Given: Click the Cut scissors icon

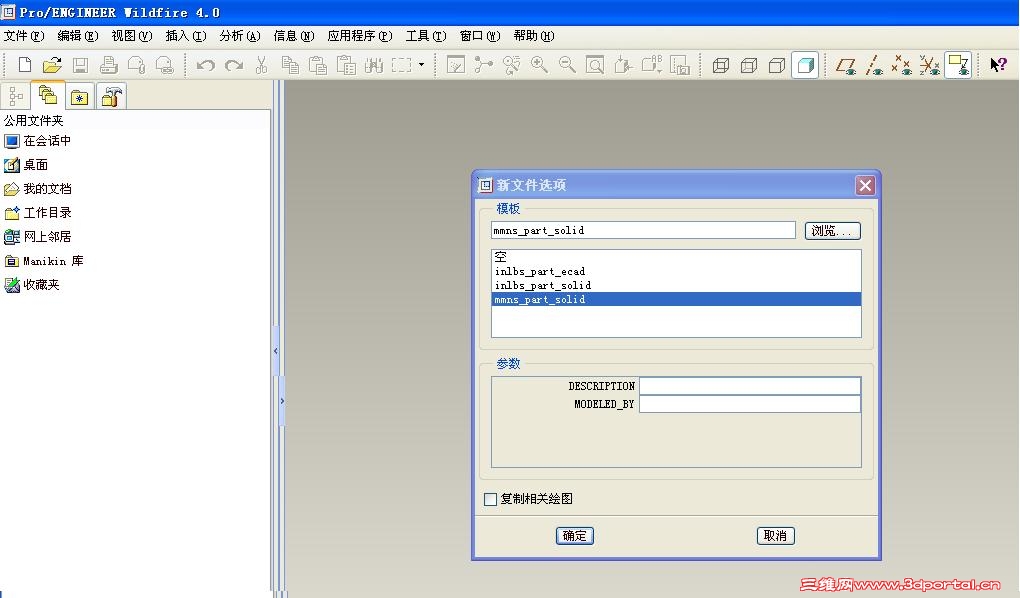Looking at the screenshot, I should 262,64.
